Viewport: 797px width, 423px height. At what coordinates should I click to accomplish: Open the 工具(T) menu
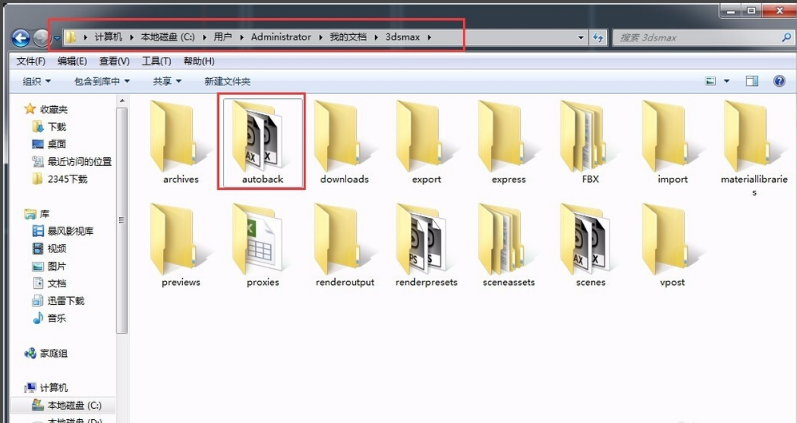coord(156,61)
